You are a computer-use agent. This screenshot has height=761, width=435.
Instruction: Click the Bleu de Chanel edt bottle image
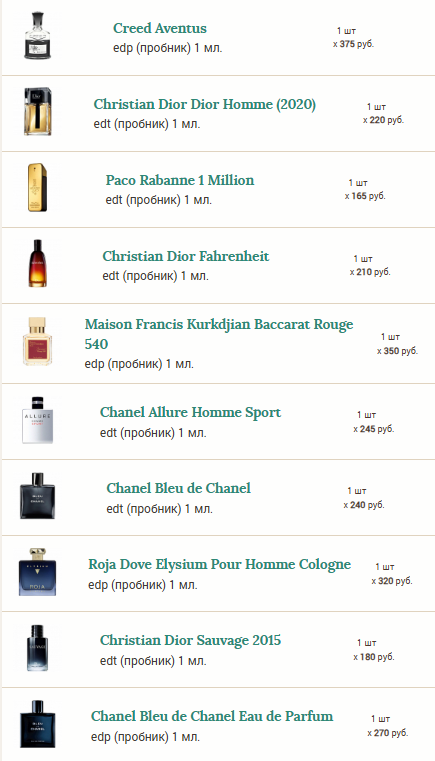point(37,496)
